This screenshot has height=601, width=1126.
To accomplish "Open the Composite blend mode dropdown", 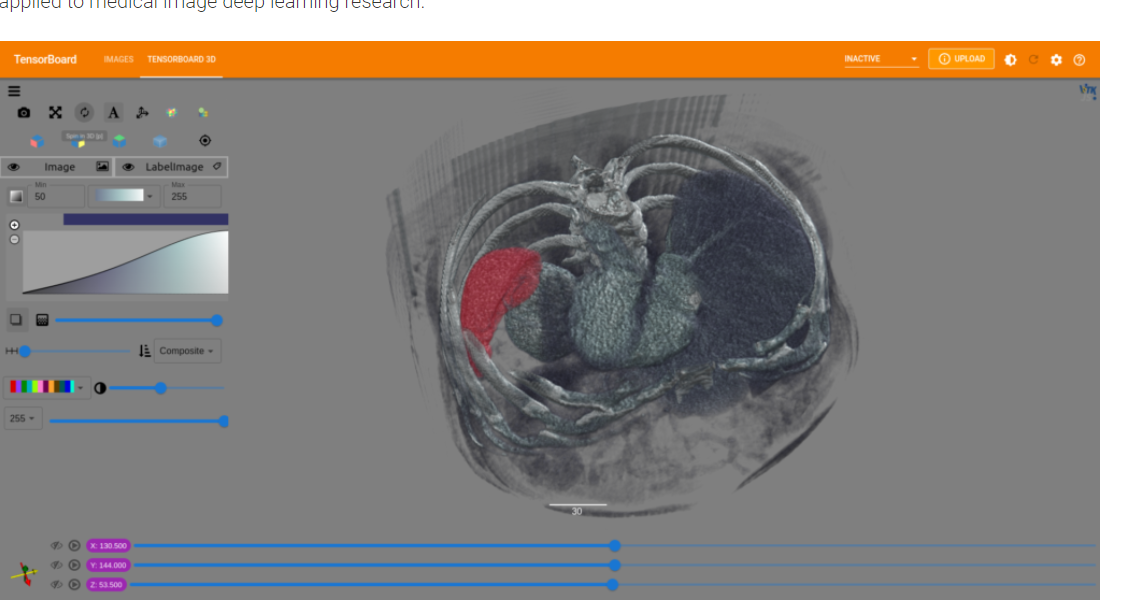I will tap(188, 351).
